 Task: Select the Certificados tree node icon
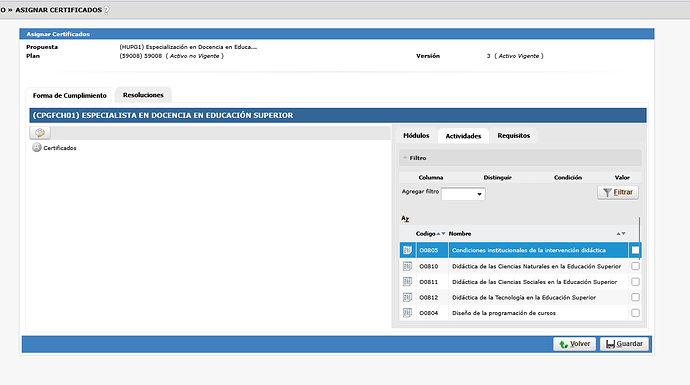[37, 147]
